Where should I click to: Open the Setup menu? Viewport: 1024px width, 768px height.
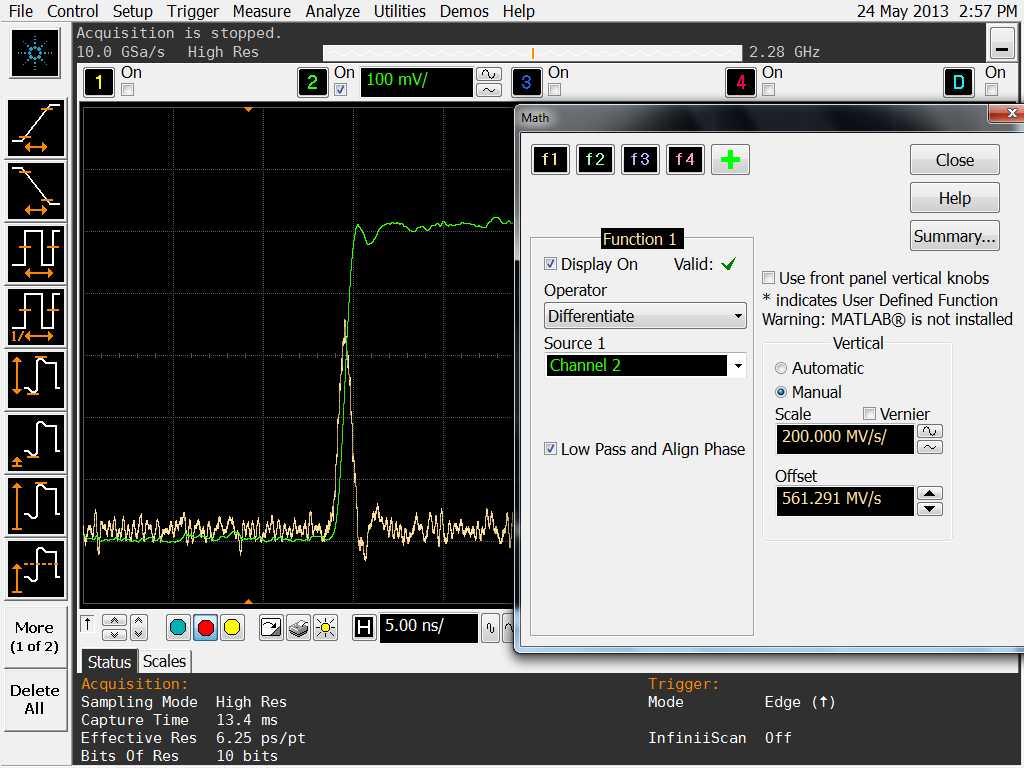(x=133, y=11)
